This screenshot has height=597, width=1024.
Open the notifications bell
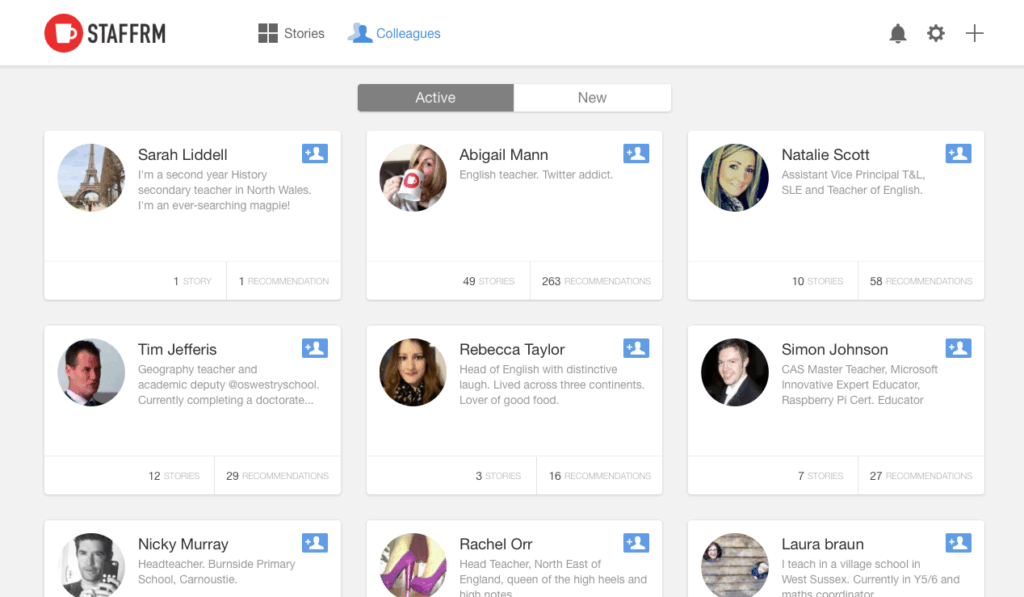coord(897,34)
